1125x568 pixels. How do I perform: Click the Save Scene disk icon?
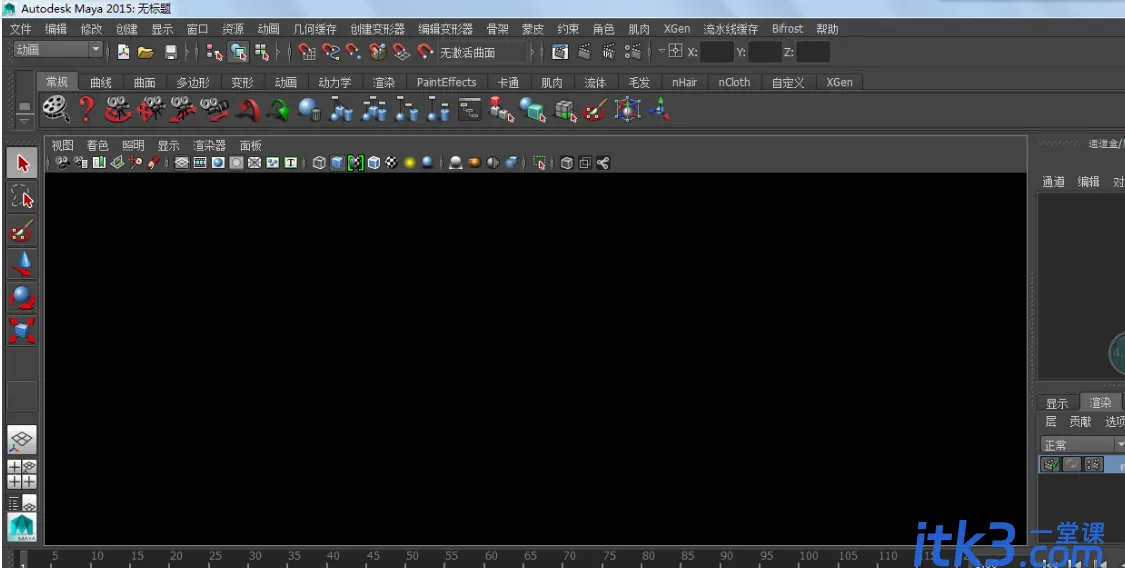(171, 52)
